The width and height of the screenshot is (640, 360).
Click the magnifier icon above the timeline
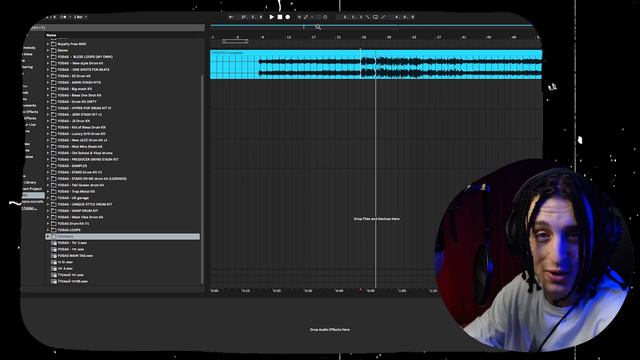tap(318, 27)
